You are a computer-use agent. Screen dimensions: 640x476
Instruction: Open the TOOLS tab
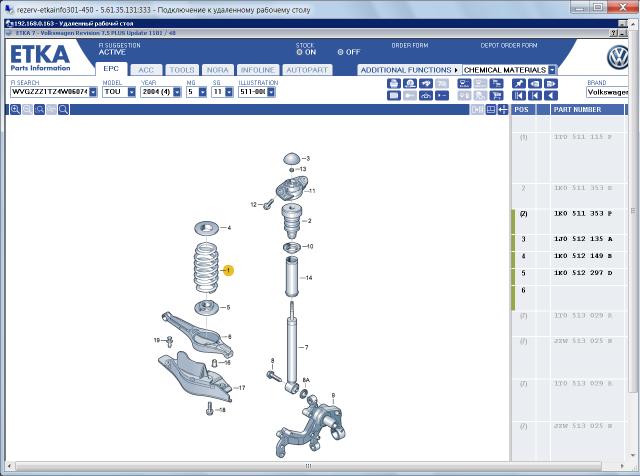tap(182, 70)
